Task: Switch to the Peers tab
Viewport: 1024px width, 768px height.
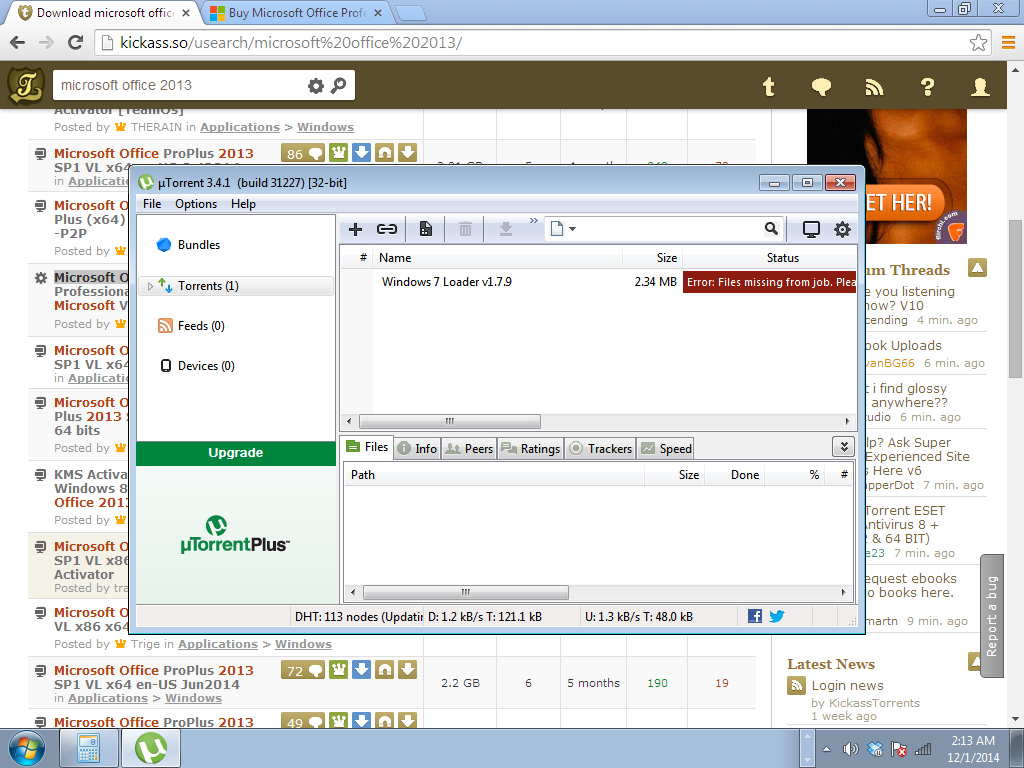Action: 469,449
